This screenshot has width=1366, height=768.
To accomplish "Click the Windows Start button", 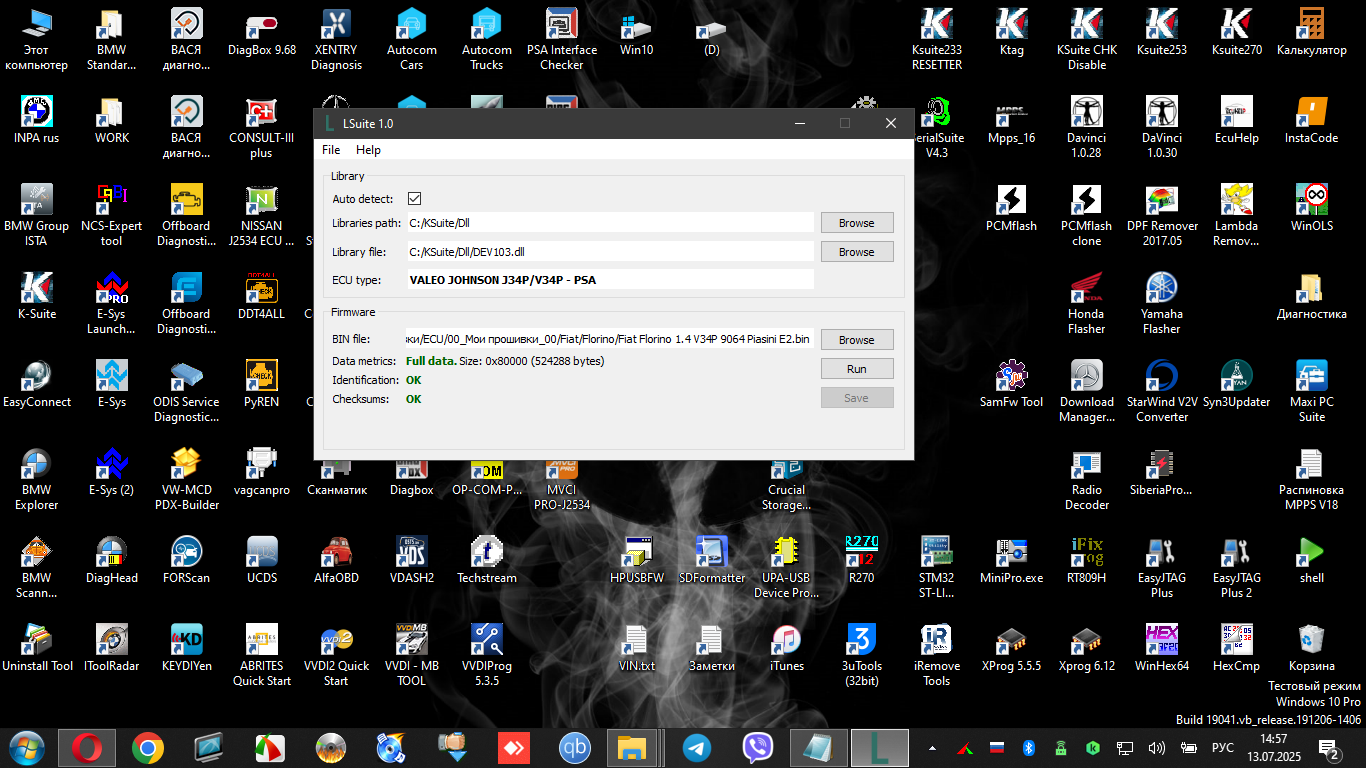I will tap(25, 748).
